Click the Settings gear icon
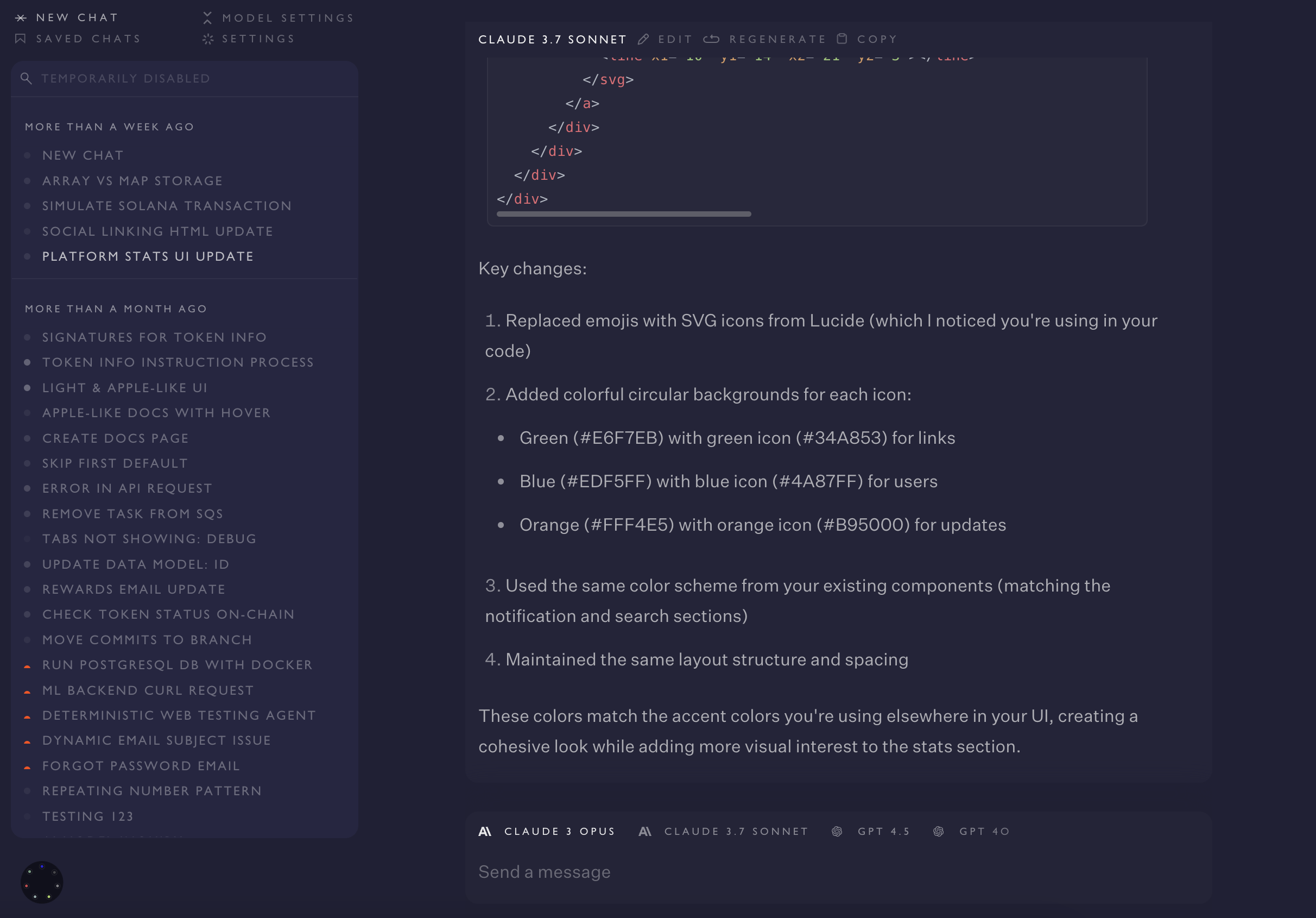Image resolution: width=1316 pixels, height=918 pixels. [x=207, y=39]
